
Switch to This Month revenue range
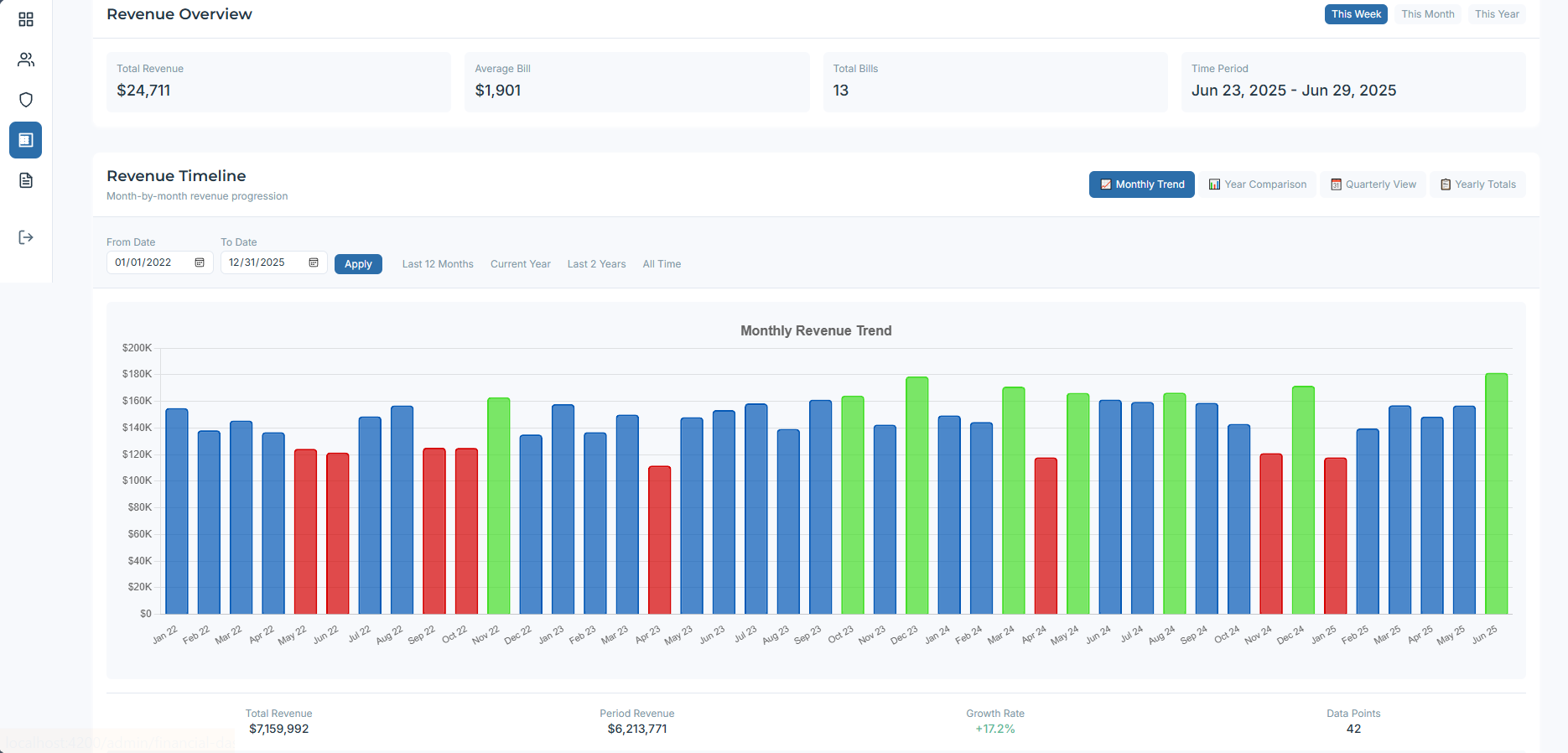pos(1427,14)
